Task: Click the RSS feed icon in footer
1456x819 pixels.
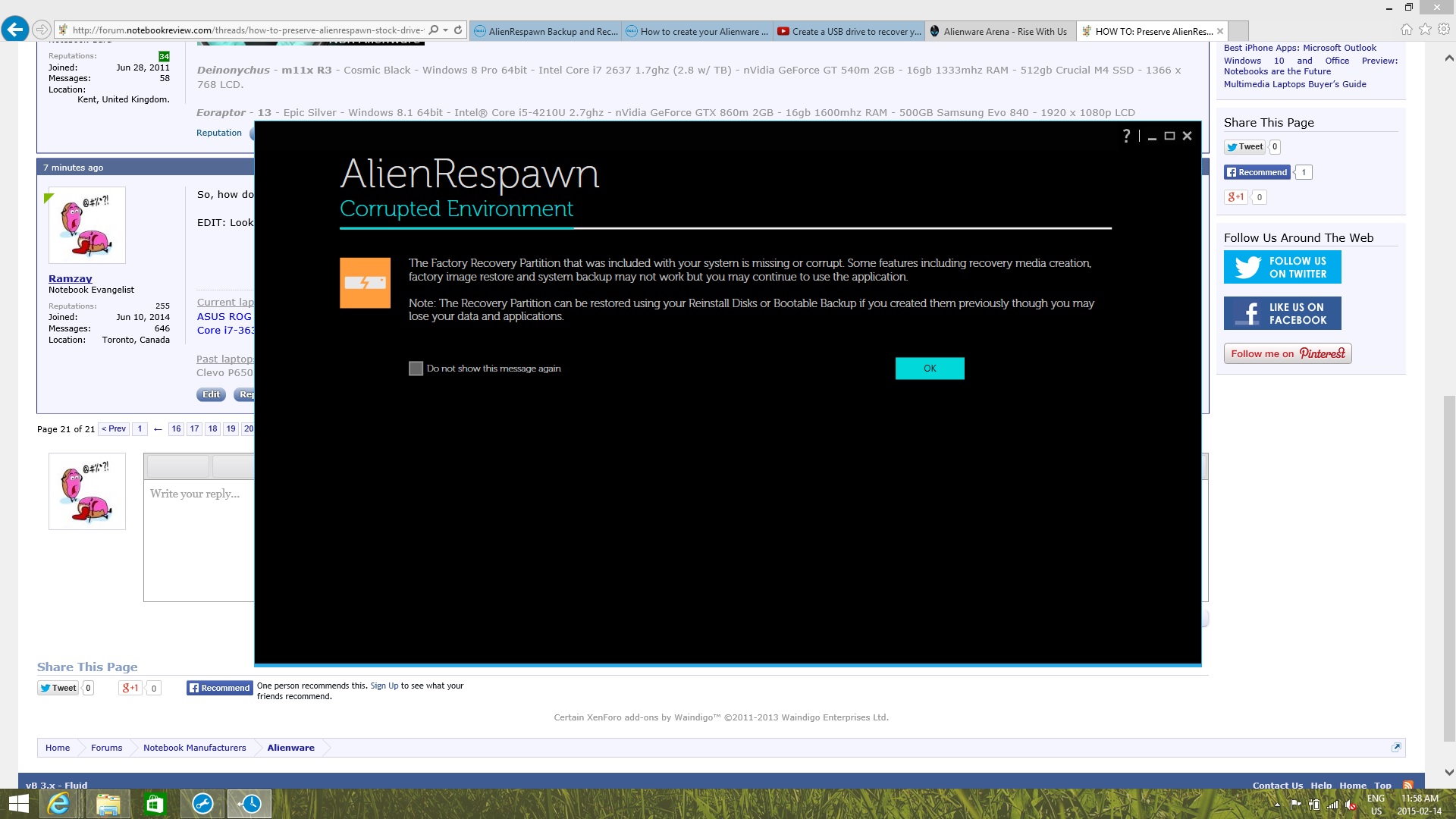Action: [1408, 785]
